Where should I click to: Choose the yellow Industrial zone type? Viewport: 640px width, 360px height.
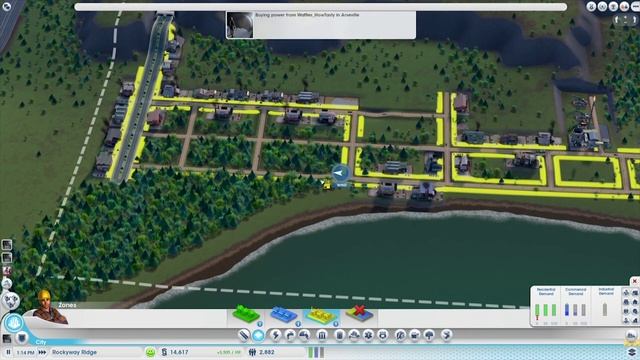[x=321, y=315]
